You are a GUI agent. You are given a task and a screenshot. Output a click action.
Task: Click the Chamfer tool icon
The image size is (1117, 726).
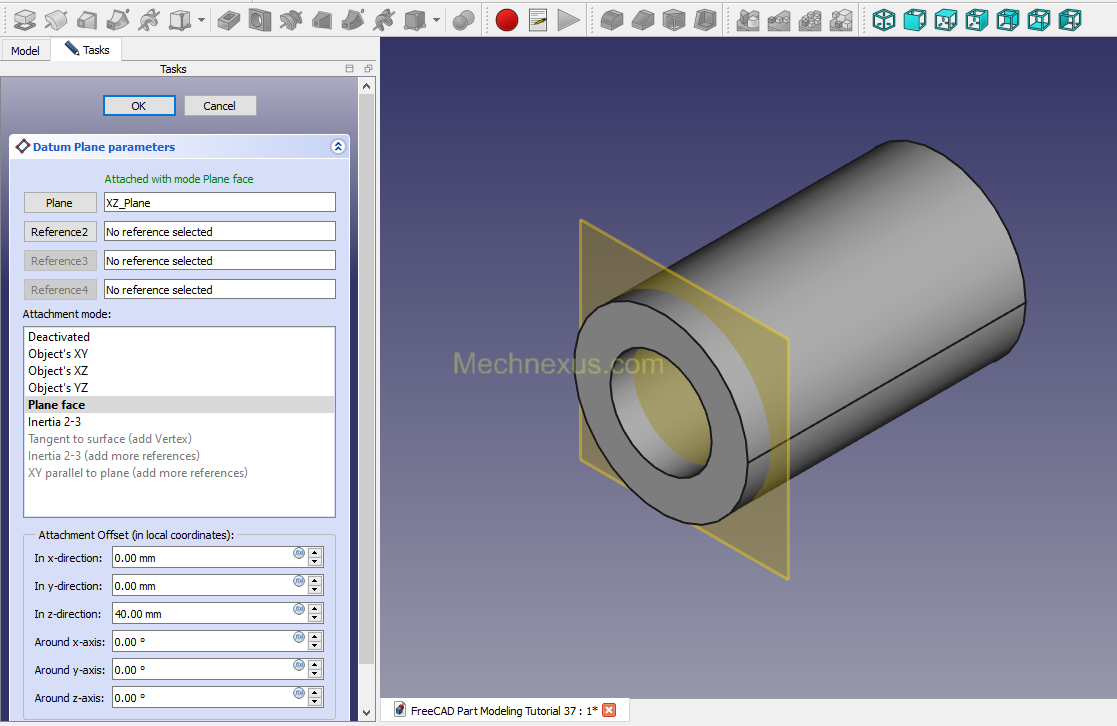tap(643, 19)
